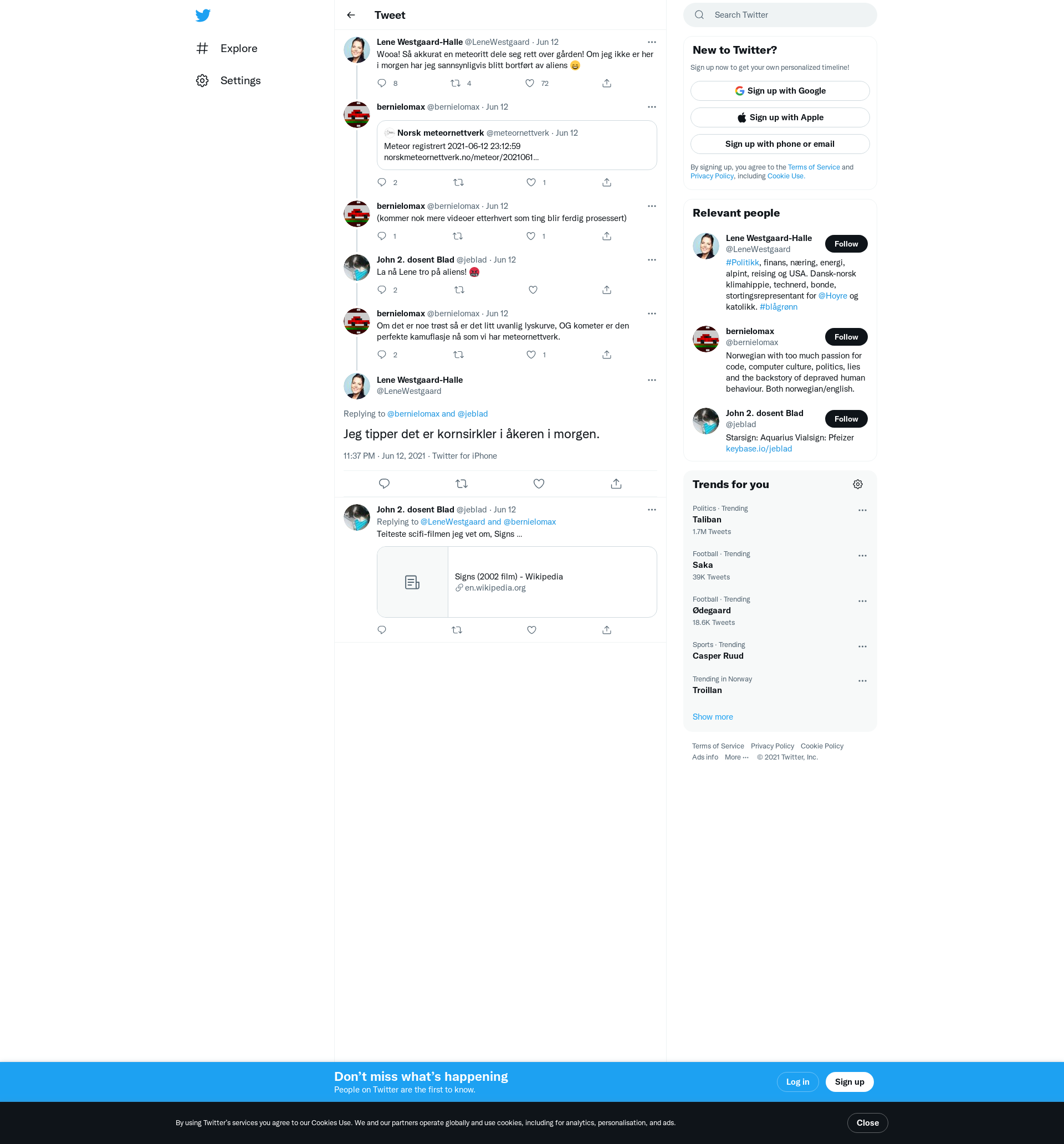The width and height of the screenshot is (1064, 1144).
Task: Reply to Lene's meteoritt tweet
Action: 382,84
